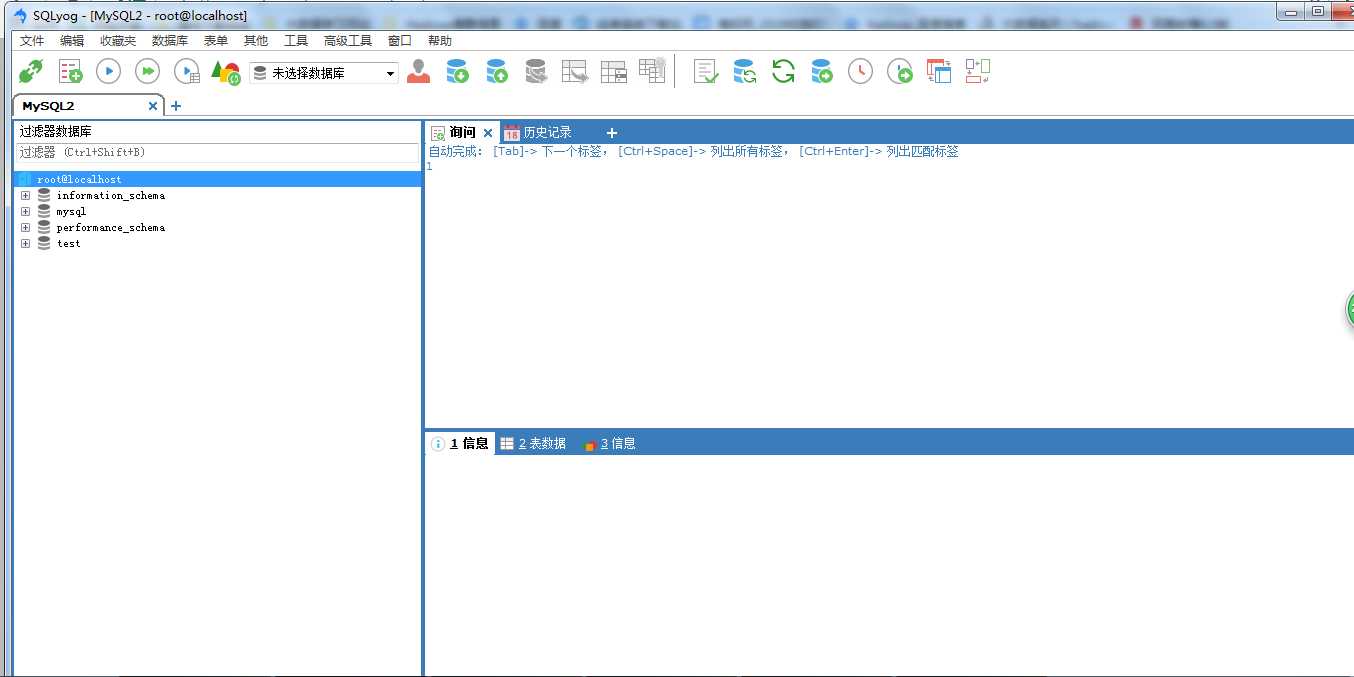The height and width of the screenshot is (677, 1354).
Task: Click the gray table grid icon
Action: (613, 72)
